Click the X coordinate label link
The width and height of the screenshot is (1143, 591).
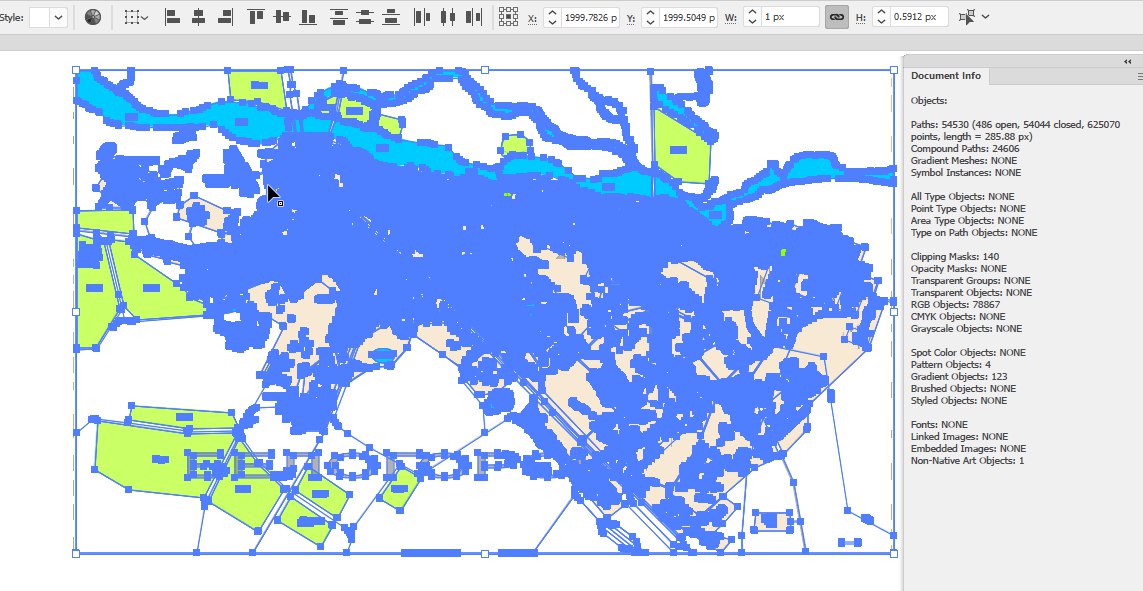click(x=532, y=18)
